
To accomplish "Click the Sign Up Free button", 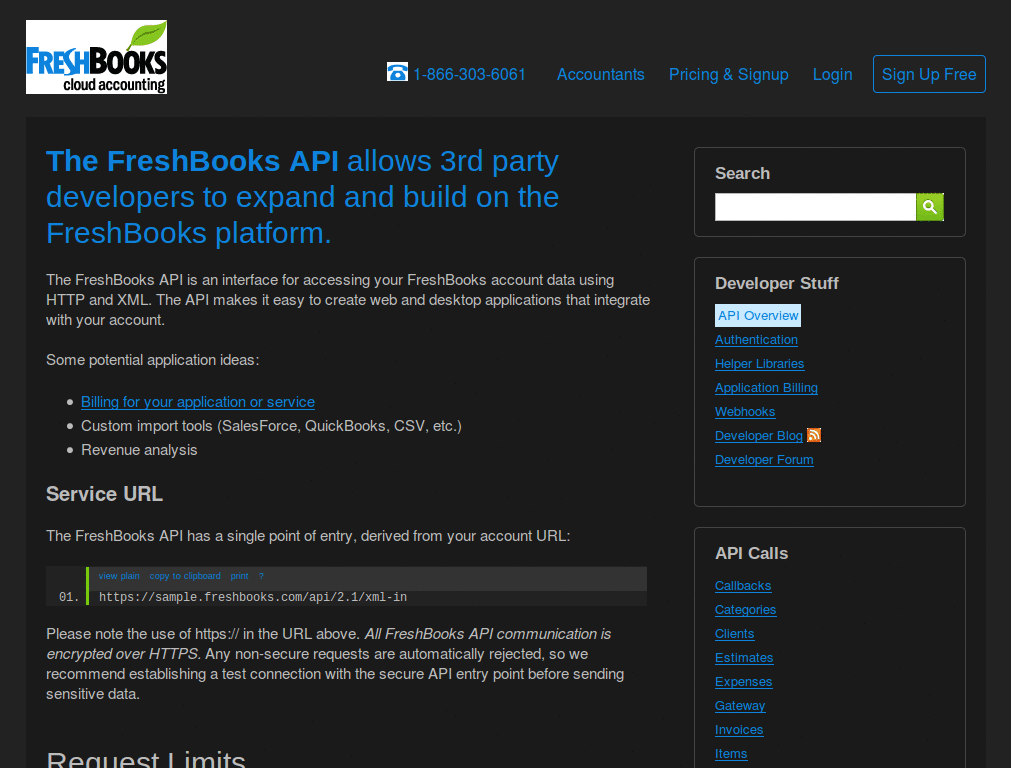I will tap(929, 74).
